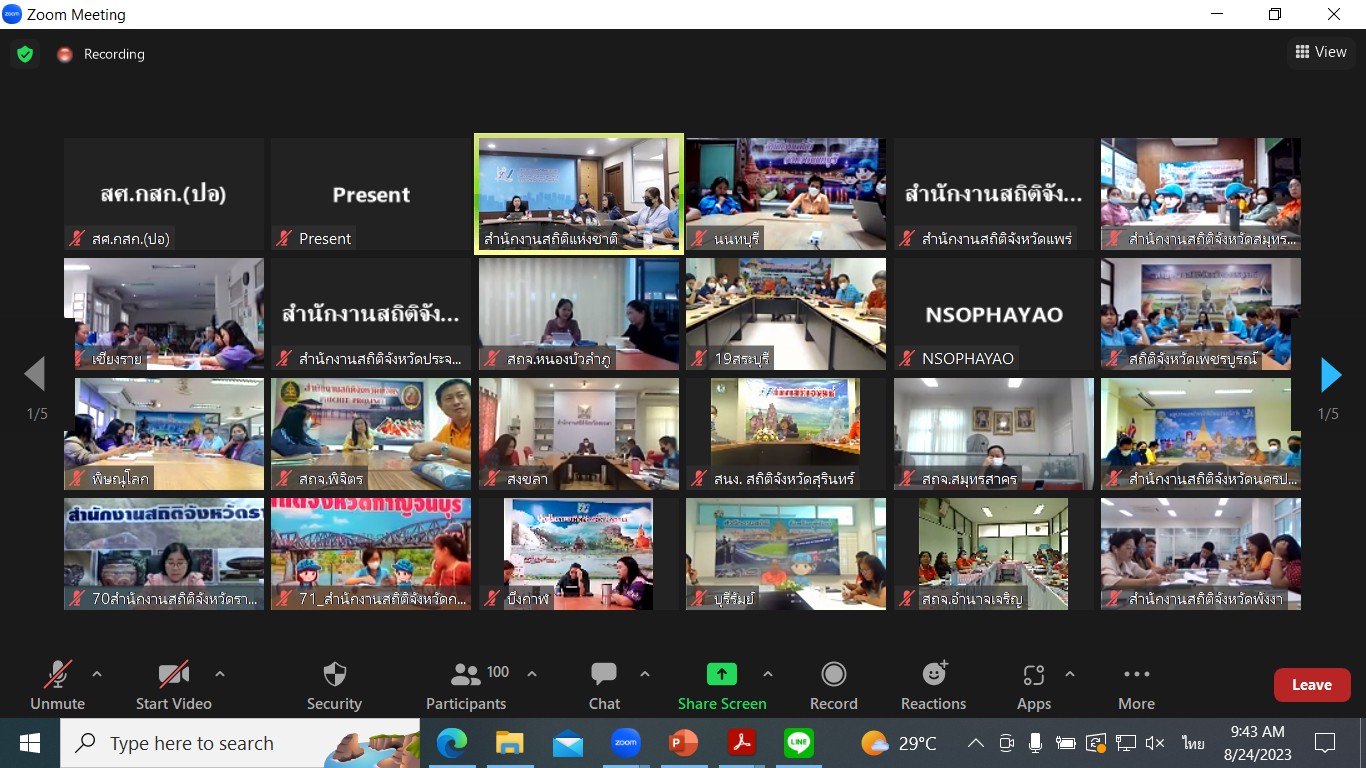
Task: Unmute the microphone
Action: coord(58,685)
